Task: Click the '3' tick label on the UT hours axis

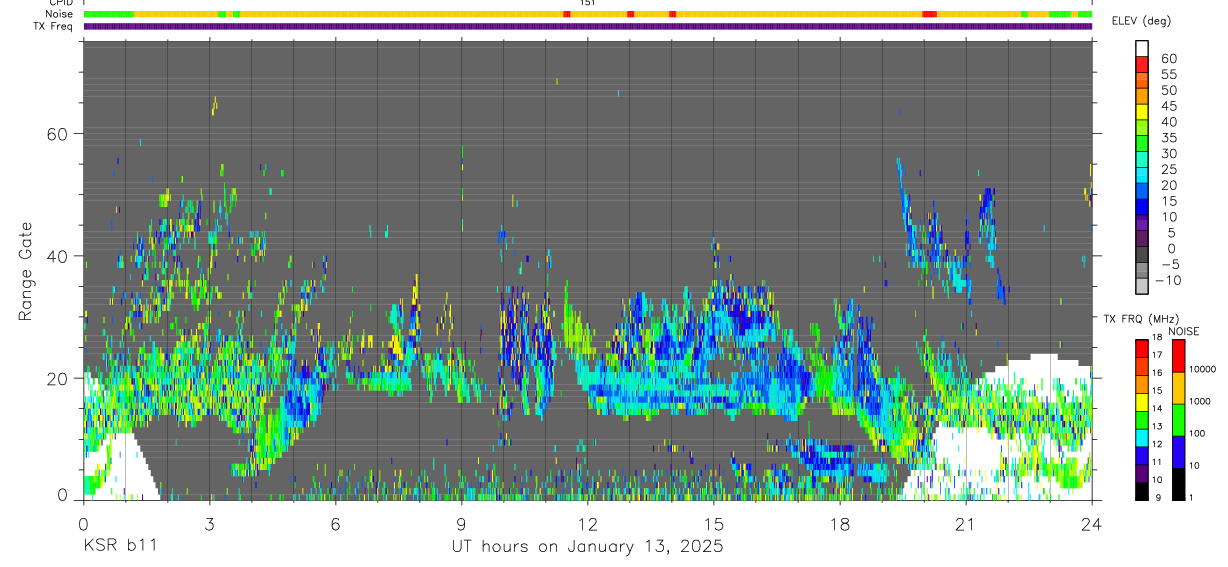Action: [x=209, y=524]
